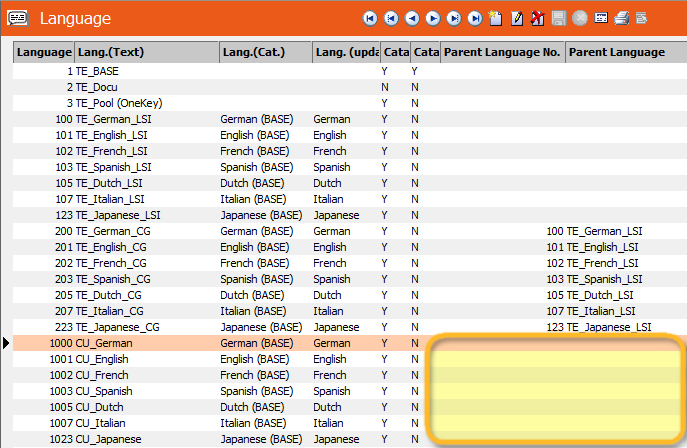Click the second Y value in TE_BASE row
This screenshot has width=687, height=448.
point(414,71)
